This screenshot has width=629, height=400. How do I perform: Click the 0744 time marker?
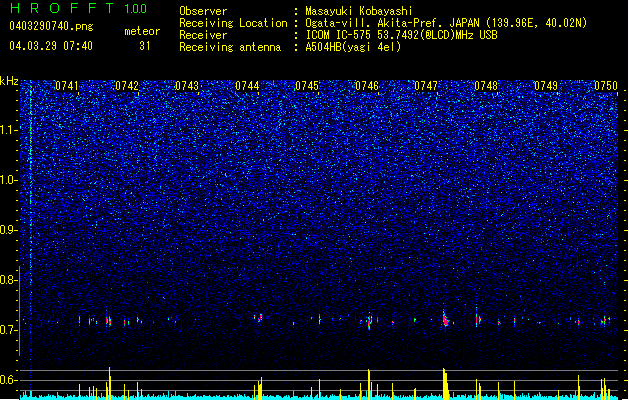247,85
